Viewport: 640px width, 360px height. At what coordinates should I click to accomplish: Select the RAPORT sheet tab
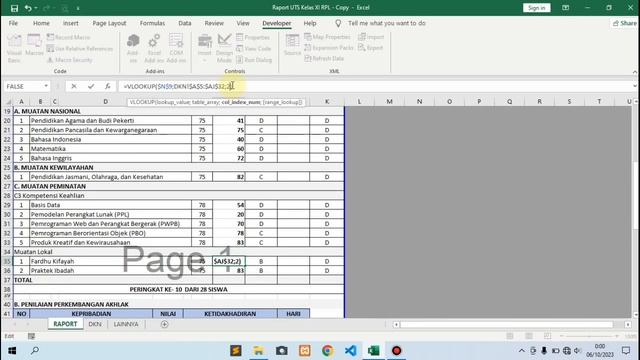pos(65,324)
